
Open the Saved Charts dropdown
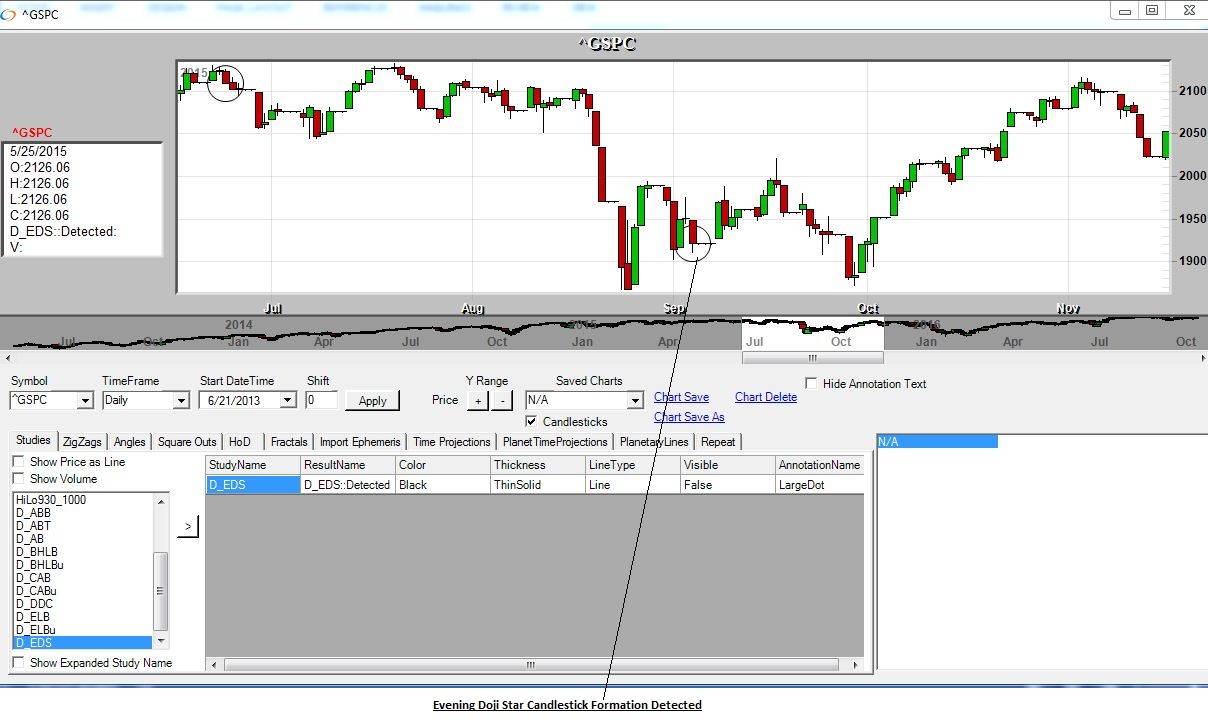pyautogui.click(x=634, y=401)
